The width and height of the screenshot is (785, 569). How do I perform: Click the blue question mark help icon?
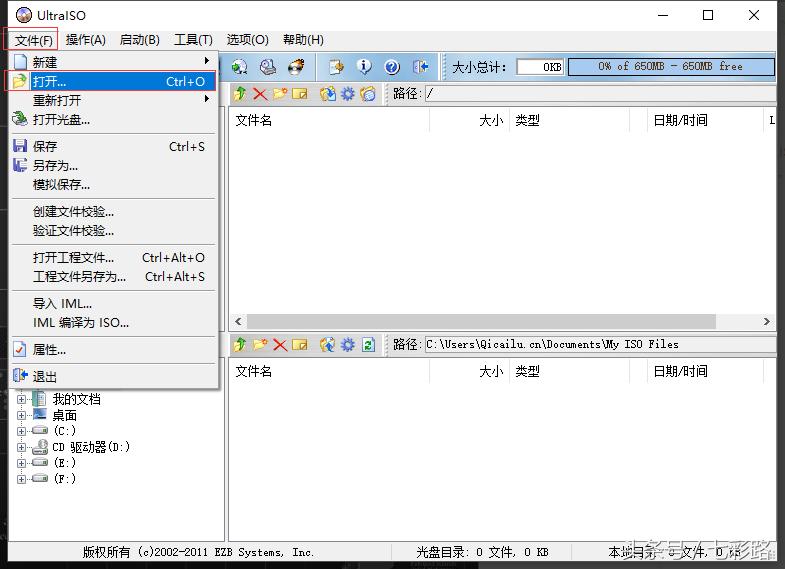click(392, 67)
